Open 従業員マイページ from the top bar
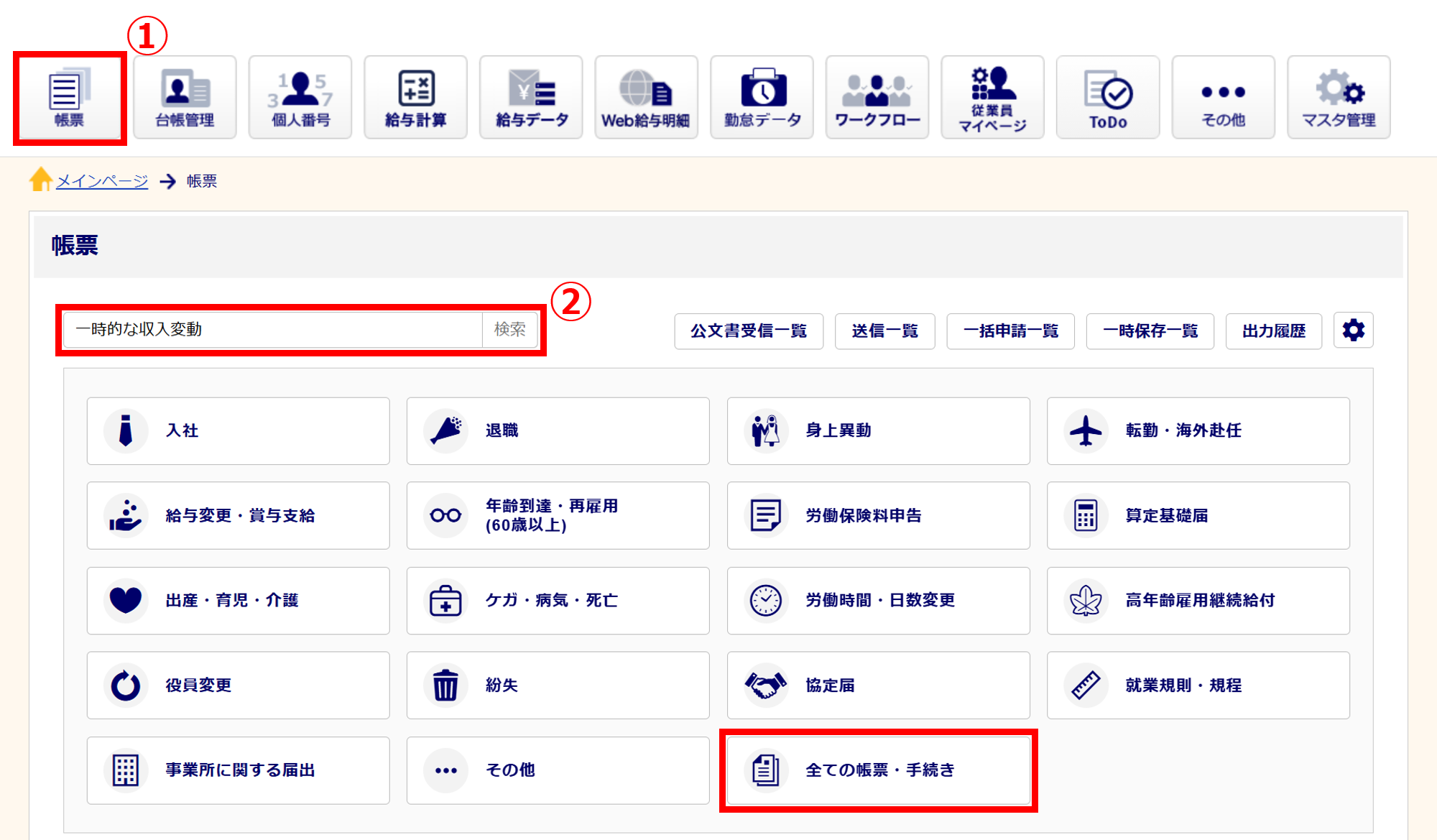The height and width of the screenshot is (840, 1437). 992,98
